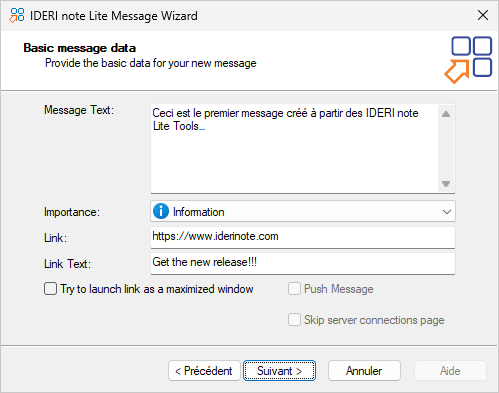Viewport: 499px width, 393px height.
Task: Enable Try to launch link as maximized window
Action: 50,289
